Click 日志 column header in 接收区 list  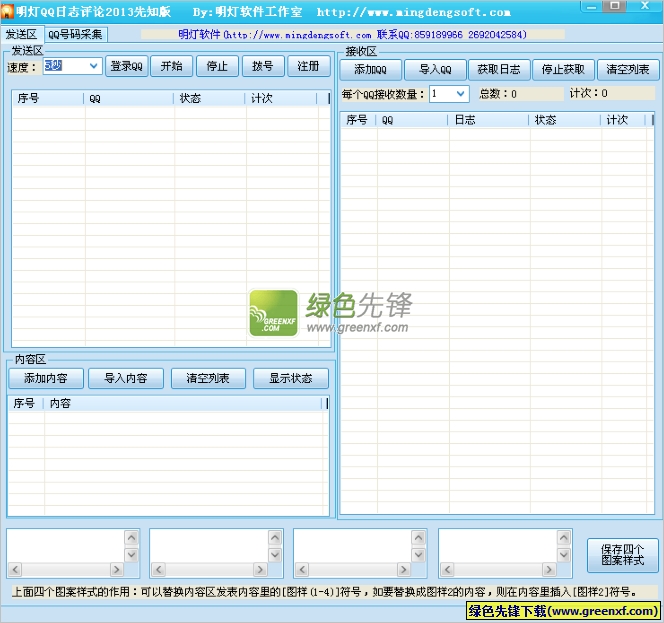click(x=488, y=120)
